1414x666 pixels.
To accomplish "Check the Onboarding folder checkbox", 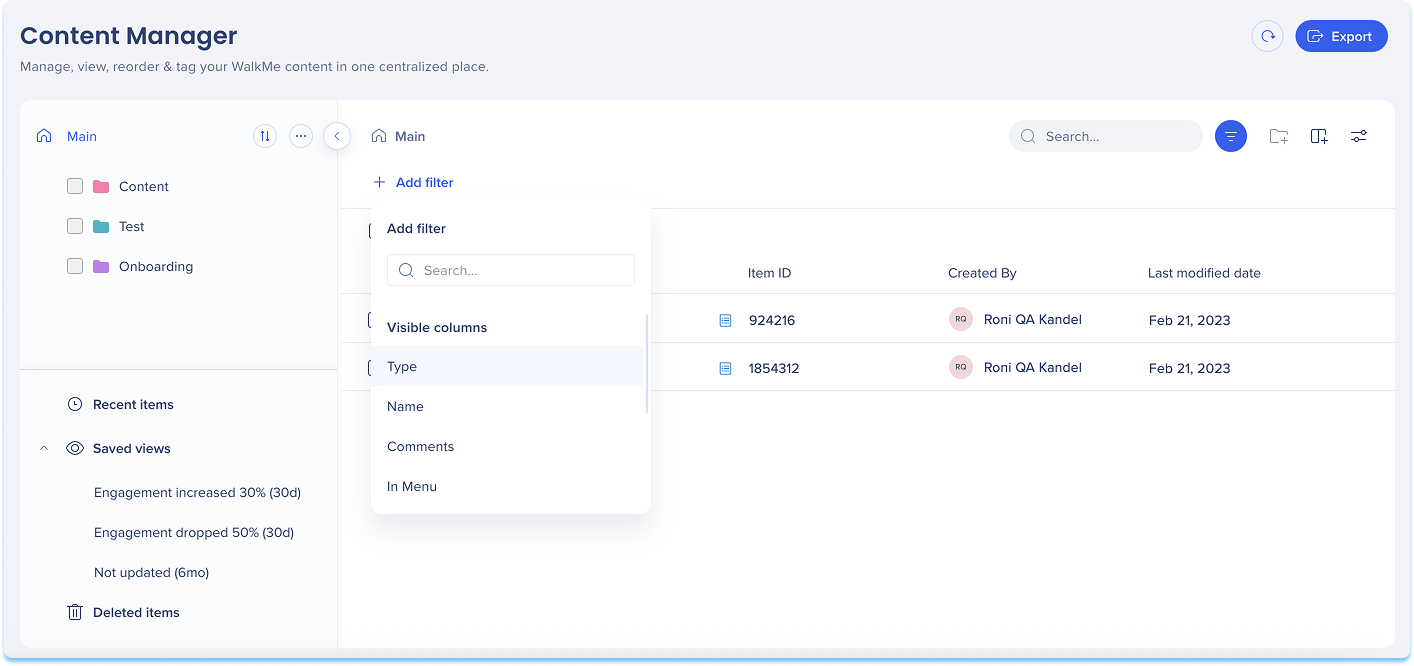I will [x=75, y=266].
